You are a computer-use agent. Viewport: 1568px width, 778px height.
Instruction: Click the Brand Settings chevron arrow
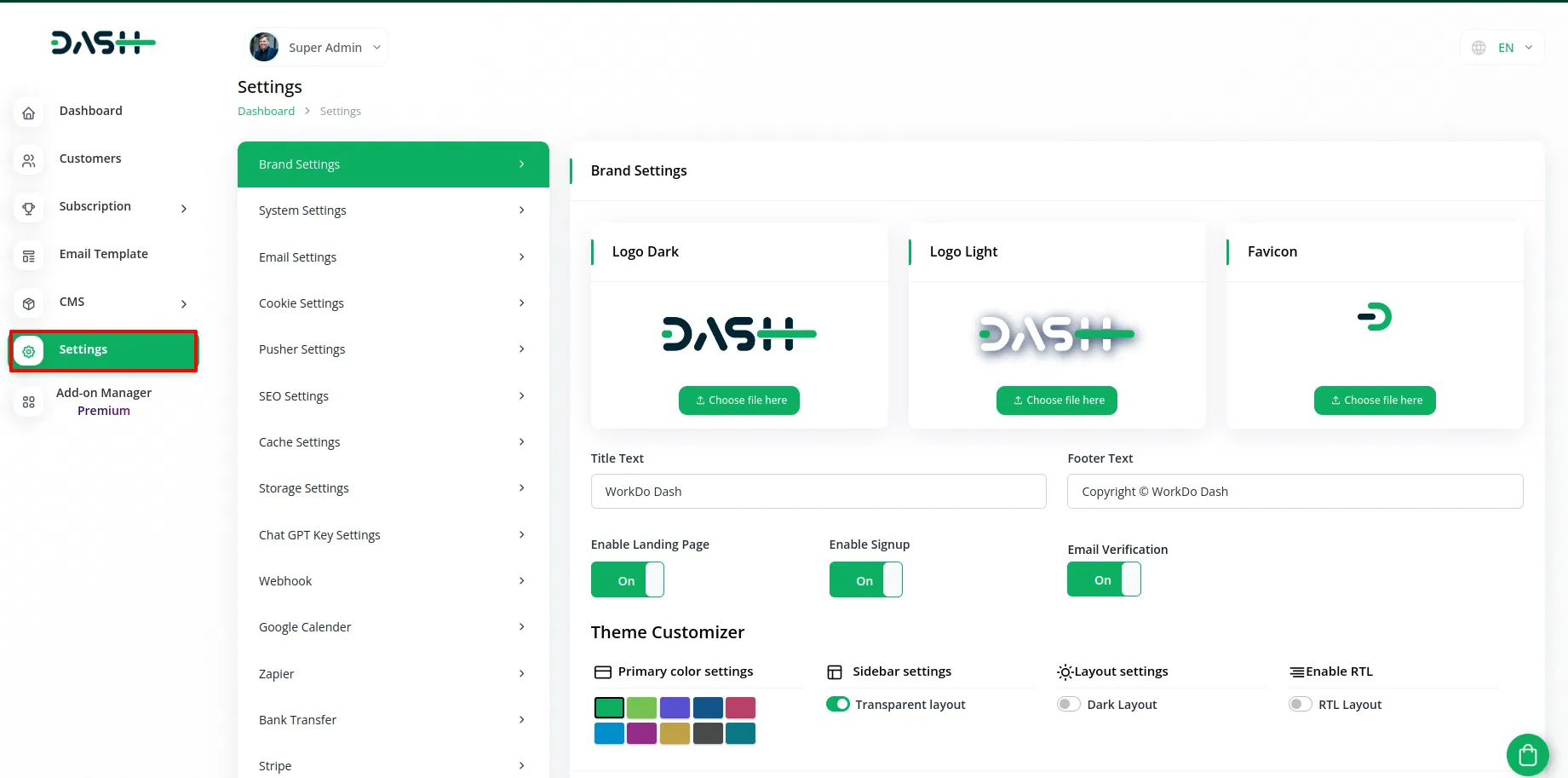521,164
